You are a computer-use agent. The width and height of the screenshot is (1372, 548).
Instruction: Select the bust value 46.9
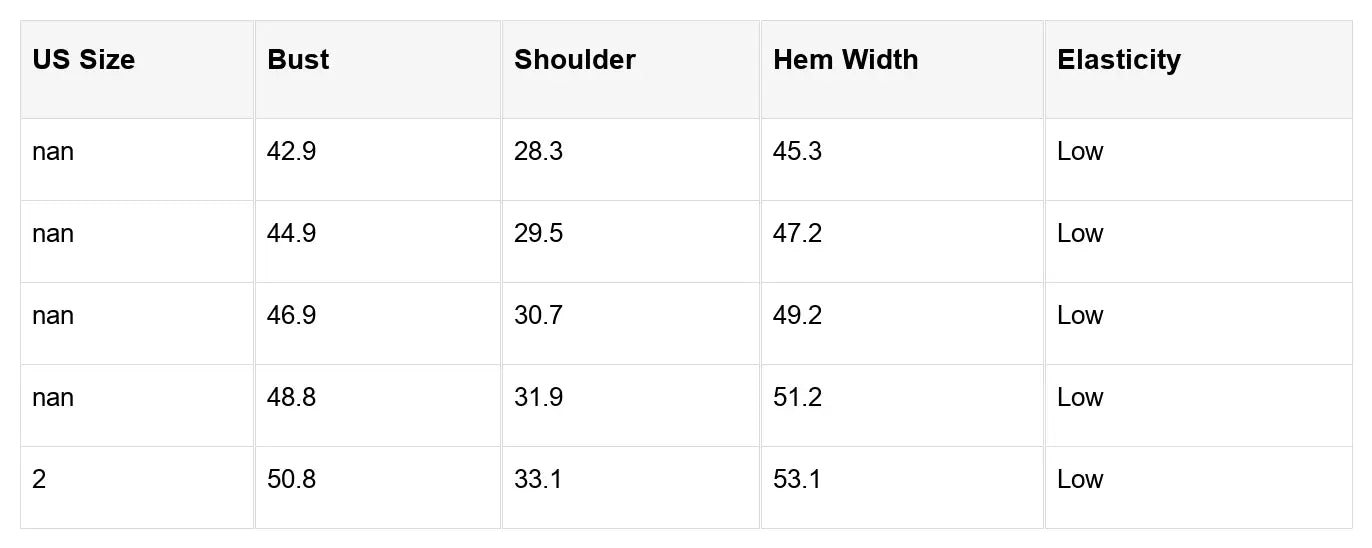click(x=292, y=316)
